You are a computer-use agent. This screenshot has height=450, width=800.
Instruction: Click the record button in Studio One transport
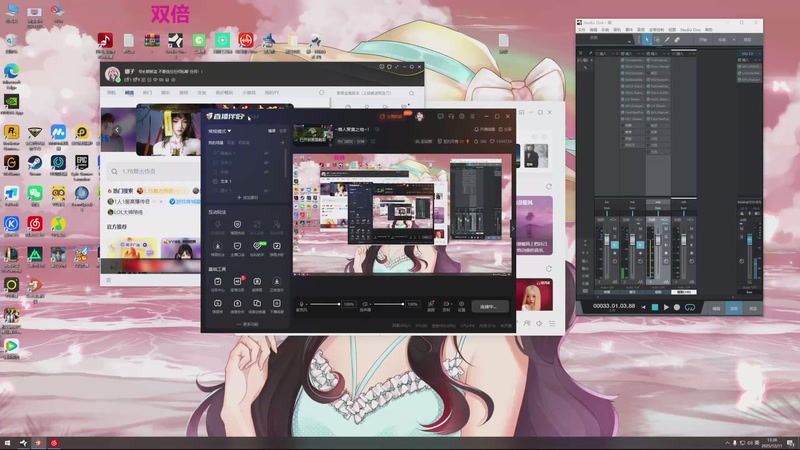click(x=677, y=307)
